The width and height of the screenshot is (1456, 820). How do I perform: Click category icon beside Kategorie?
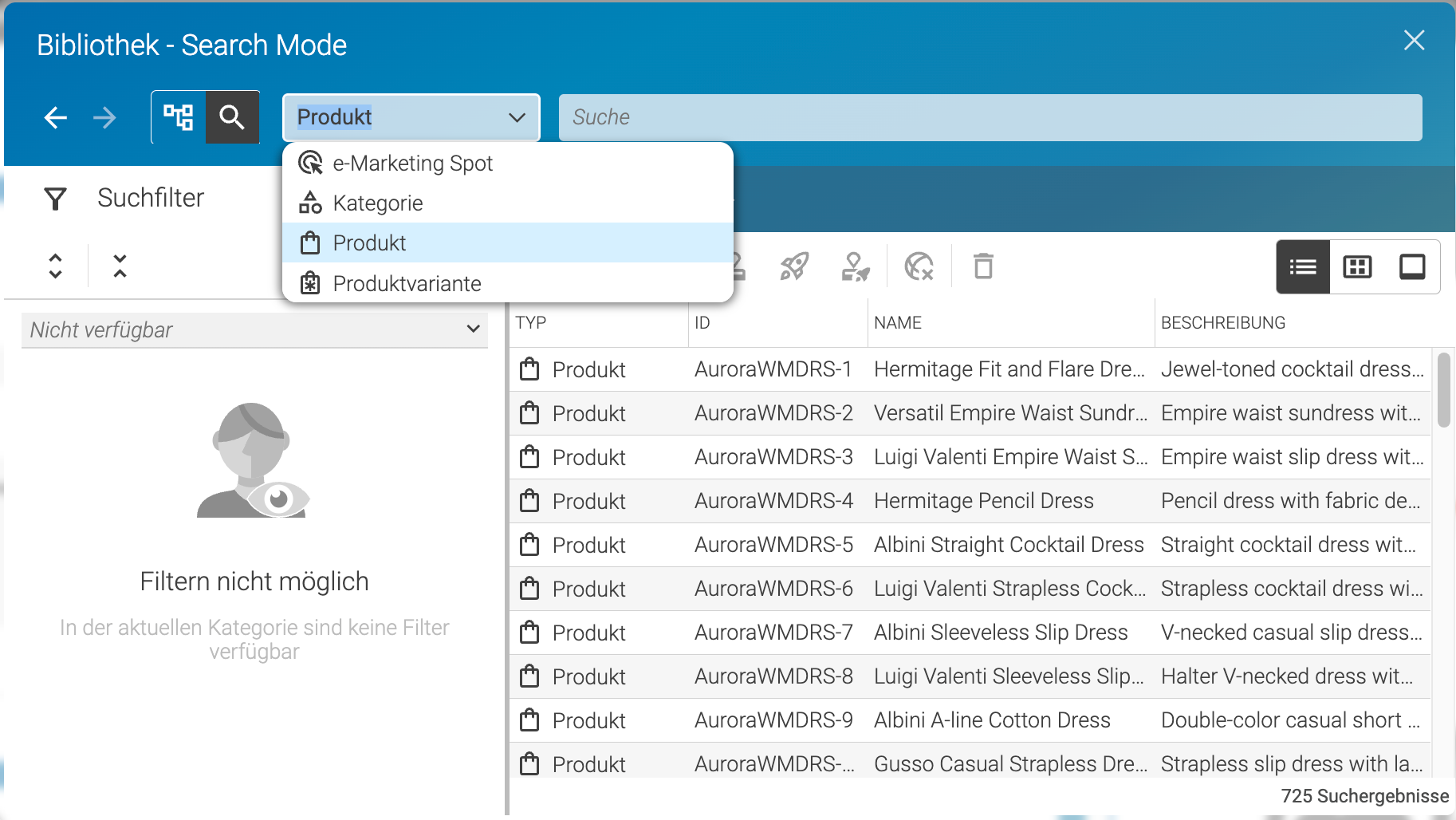point(310,203)
